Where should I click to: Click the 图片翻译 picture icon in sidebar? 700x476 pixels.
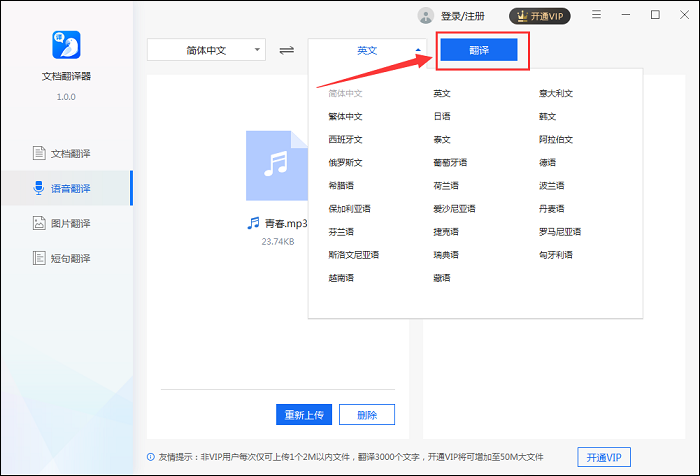click(39, 223)
